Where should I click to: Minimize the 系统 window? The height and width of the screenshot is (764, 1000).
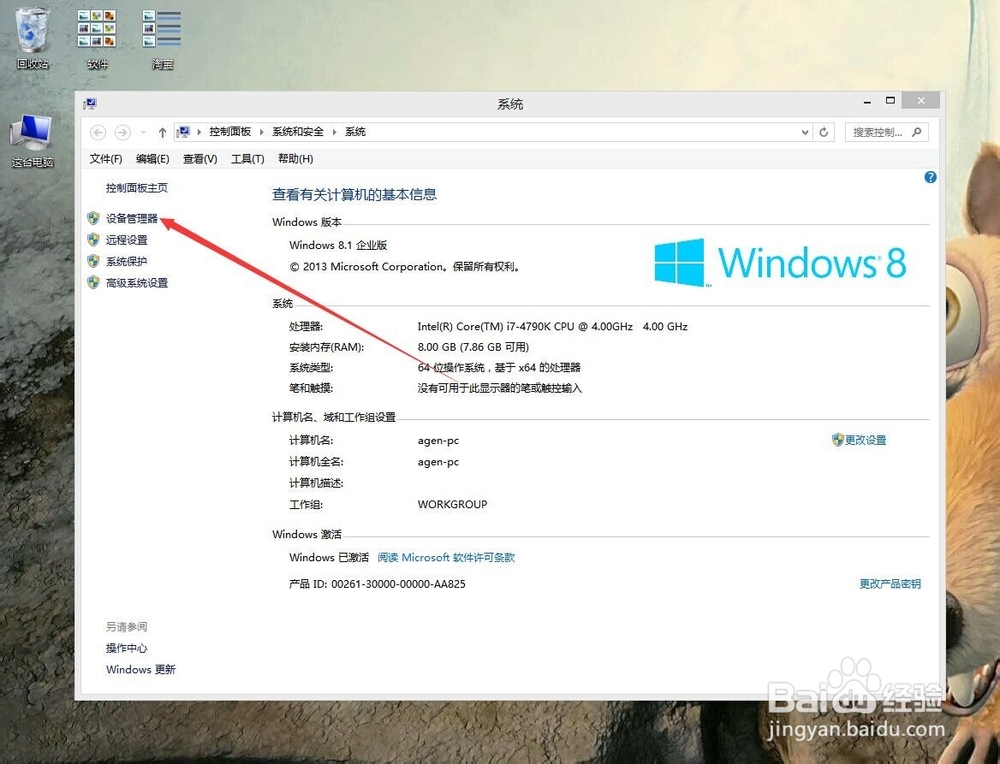[867, 101]
